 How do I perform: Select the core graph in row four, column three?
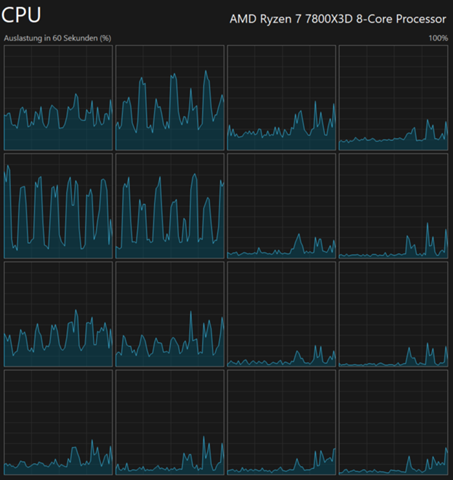click(281, 422)
